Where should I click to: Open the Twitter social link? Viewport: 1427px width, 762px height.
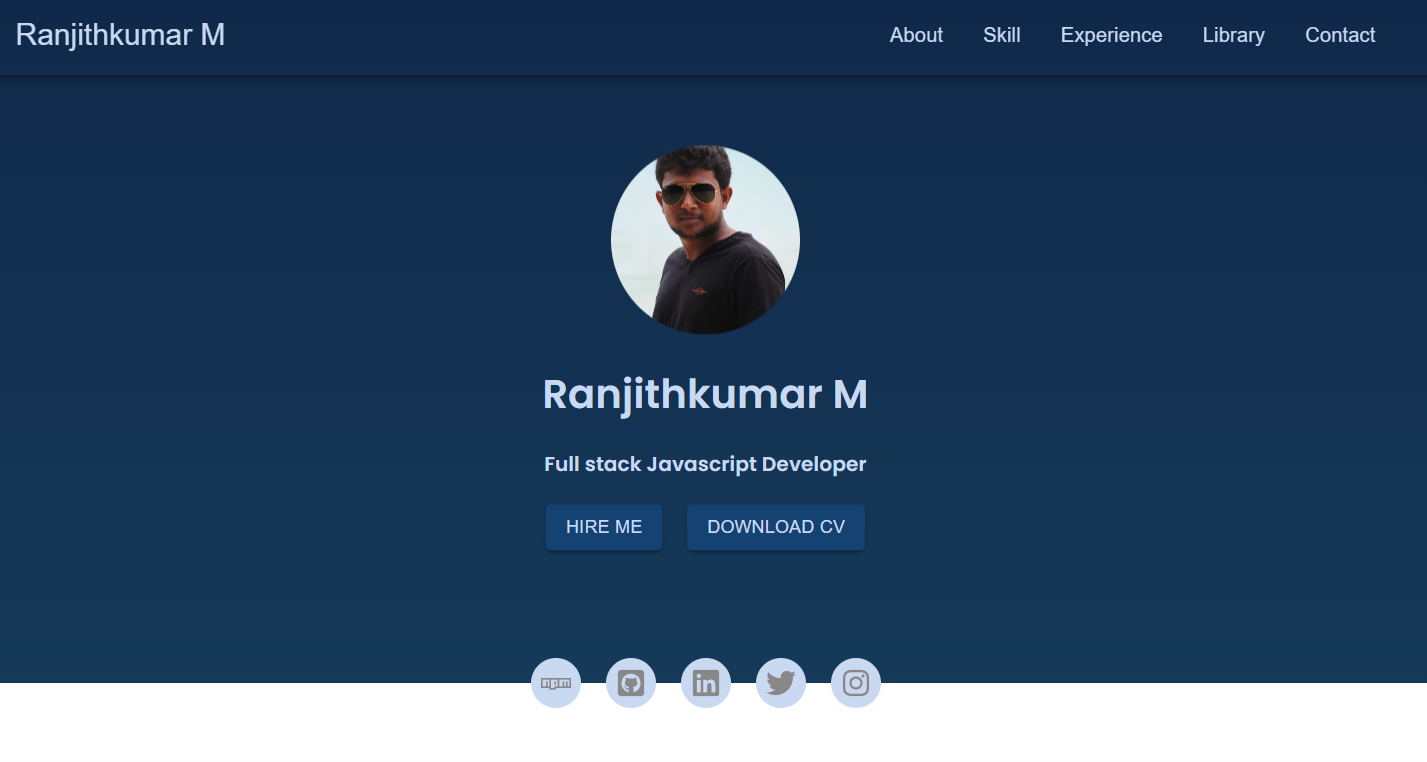click(x=780, y=683)
